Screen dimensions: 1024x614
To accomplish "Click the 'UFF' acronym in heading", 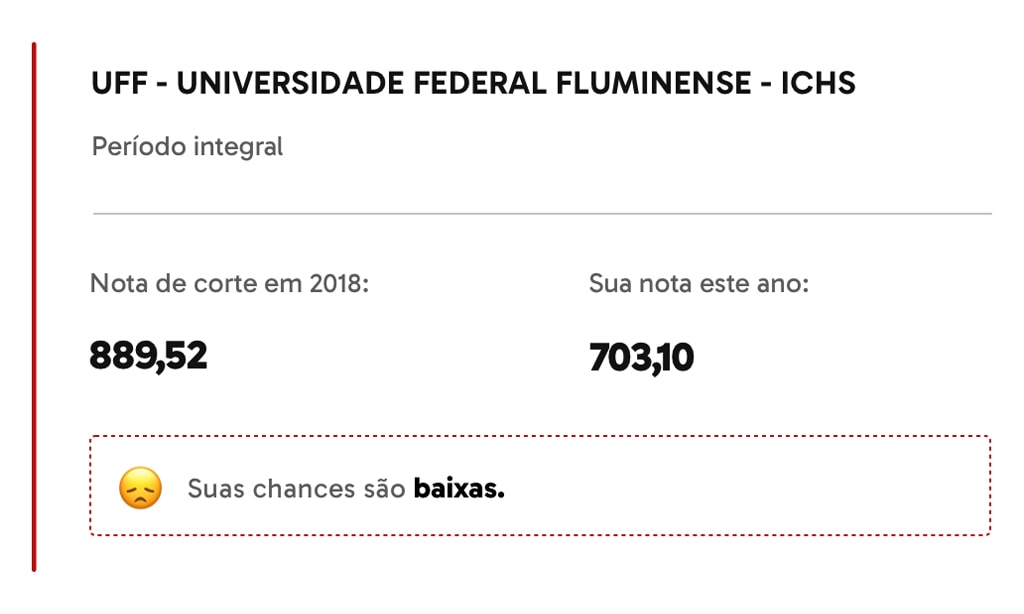I will (x=120, y=84).
